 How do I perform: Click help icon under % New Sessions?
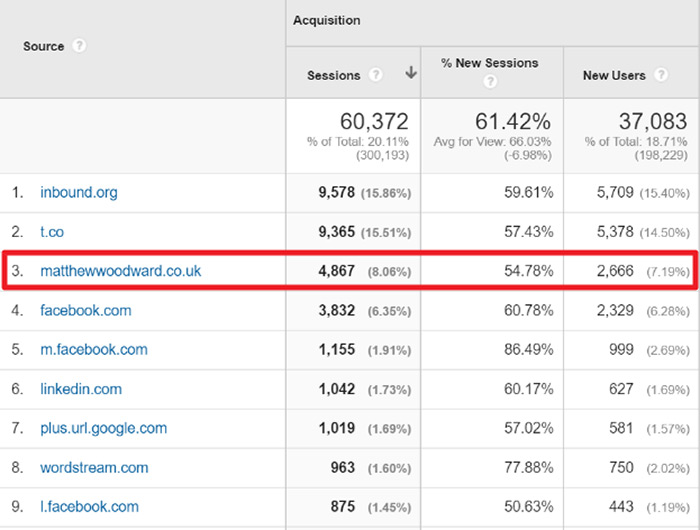[490, 82]
